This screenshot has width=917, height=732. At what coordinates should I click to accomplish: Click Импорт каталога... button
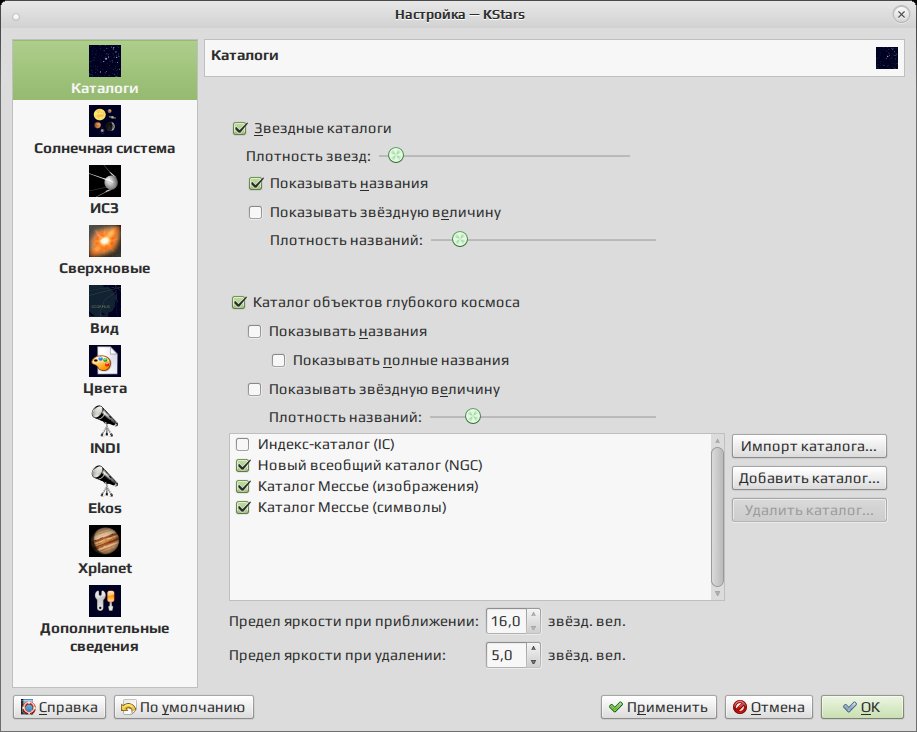[809, 446]
